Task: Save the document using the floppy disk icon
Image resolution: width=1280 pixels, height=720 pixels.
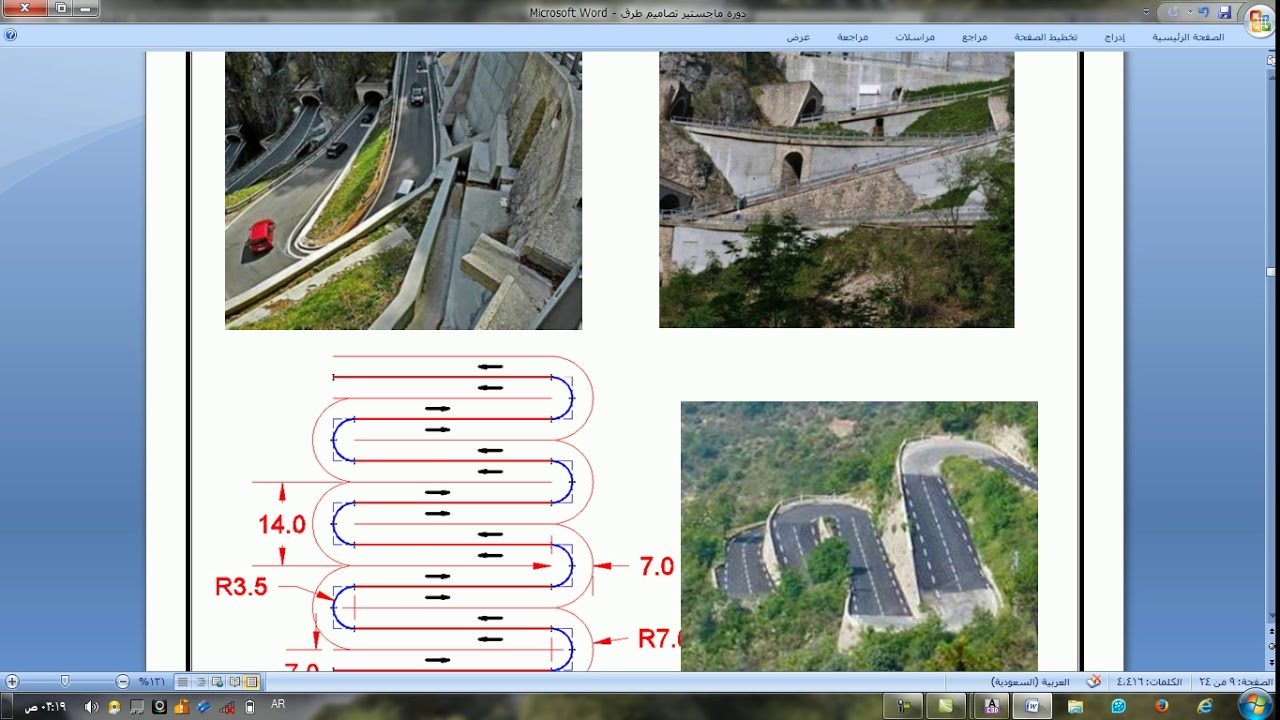Action: point(1225,12)
